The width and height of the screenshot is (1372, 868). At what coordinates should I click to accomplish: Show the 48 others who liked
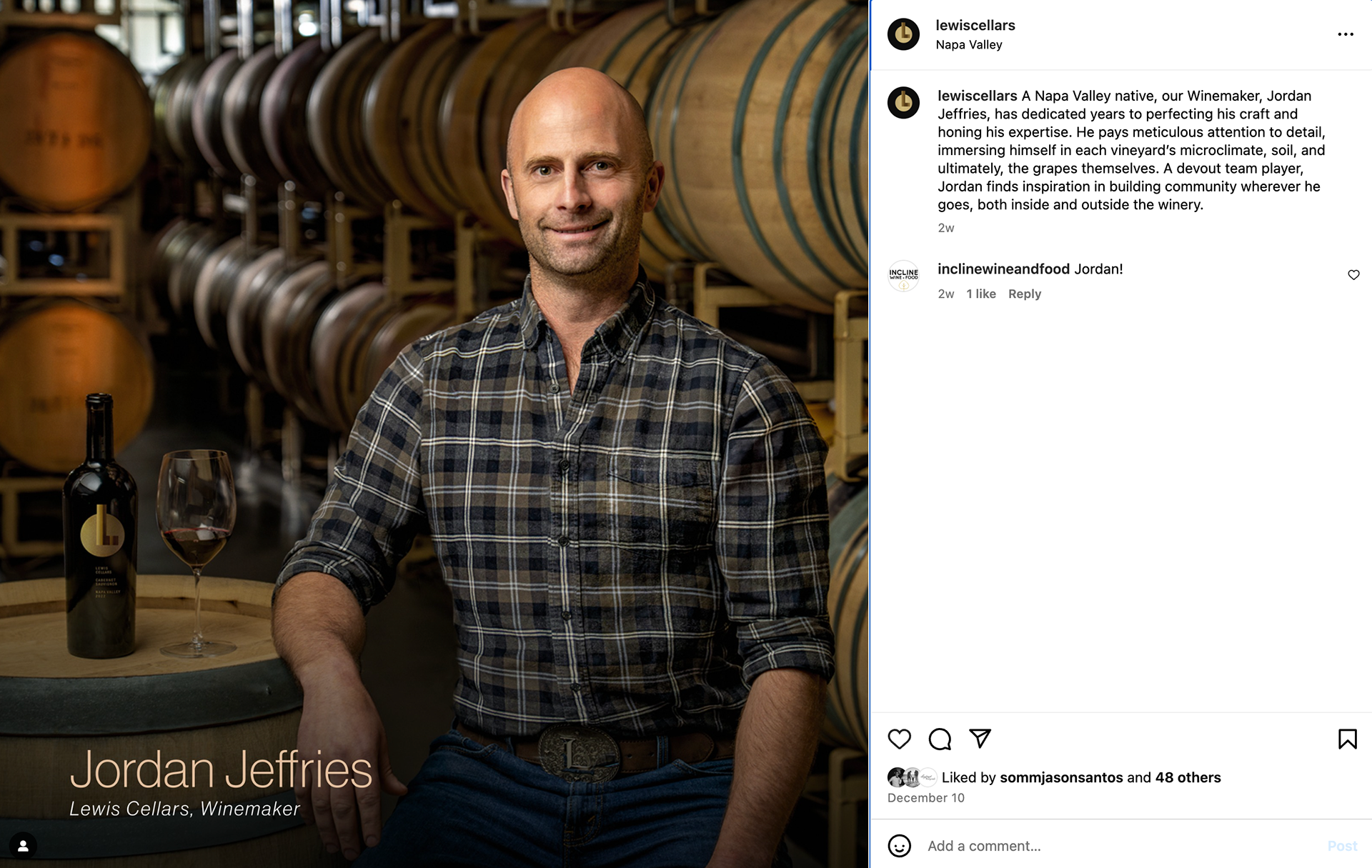pyautogui.click(x=1188, y=777)
